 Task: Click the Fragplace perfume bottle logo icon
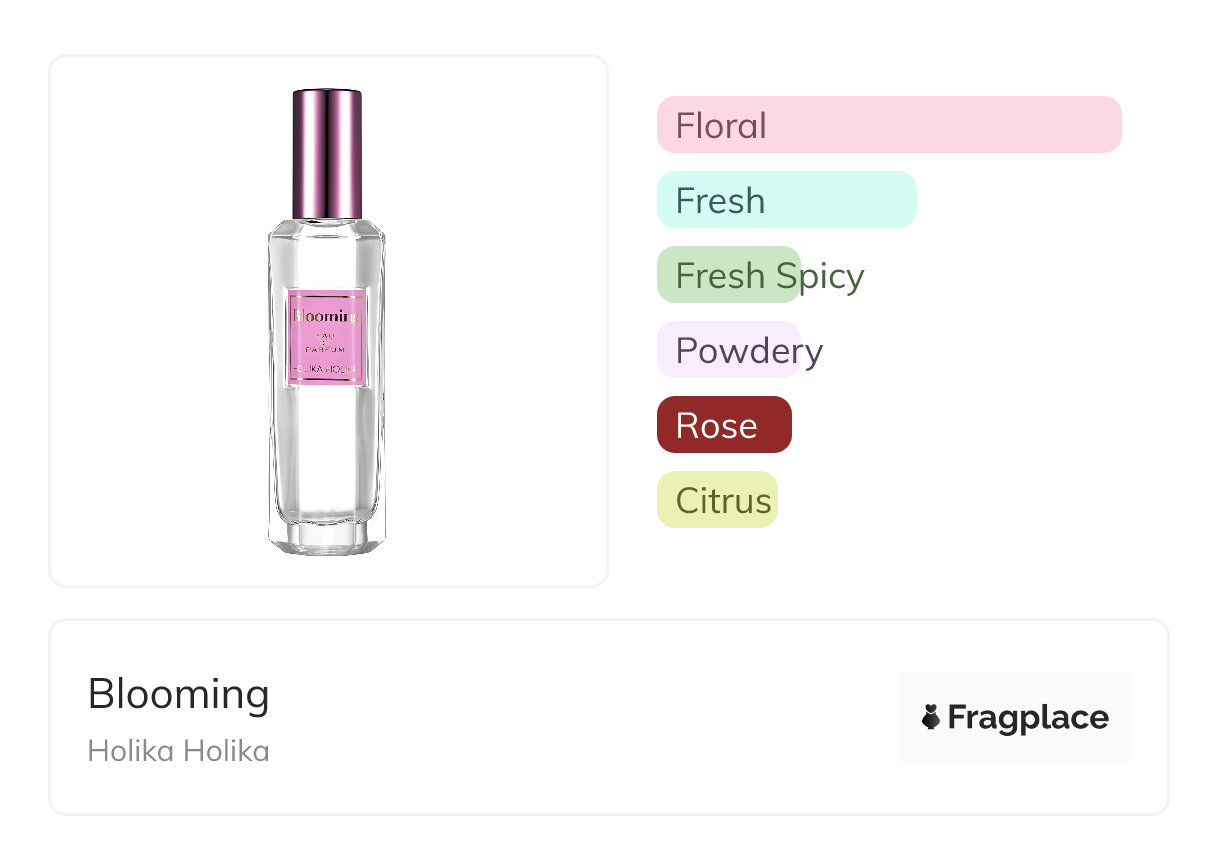pos(931,717)
